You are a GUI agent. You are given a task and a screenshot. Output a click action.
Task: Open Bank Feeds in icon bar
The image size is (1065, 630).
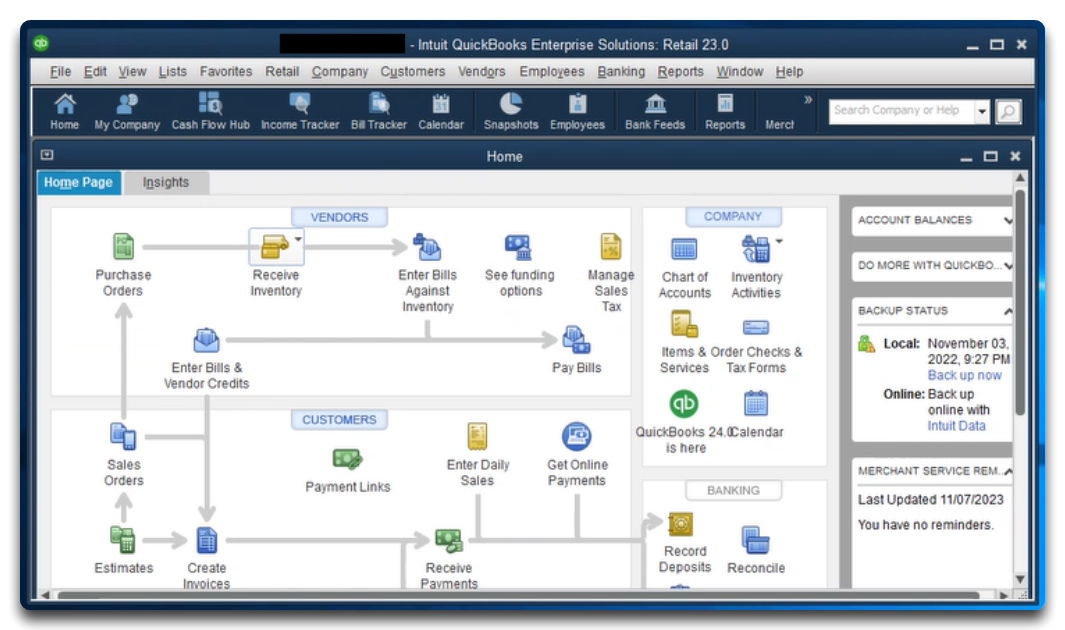[655, 112]
